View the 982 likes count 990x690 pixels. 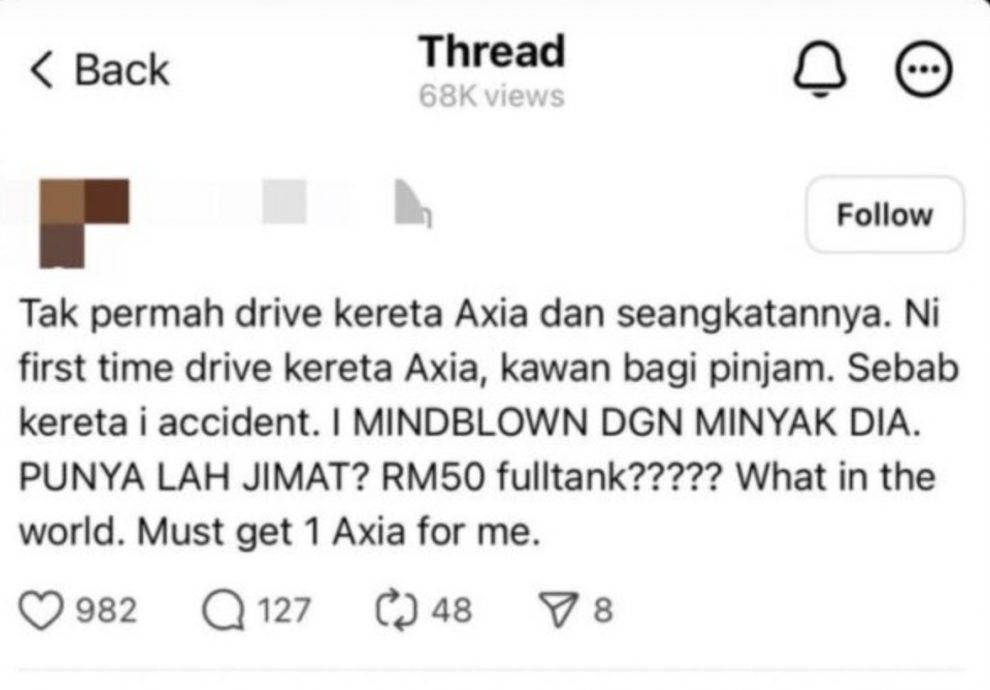(x=106, y=610)
